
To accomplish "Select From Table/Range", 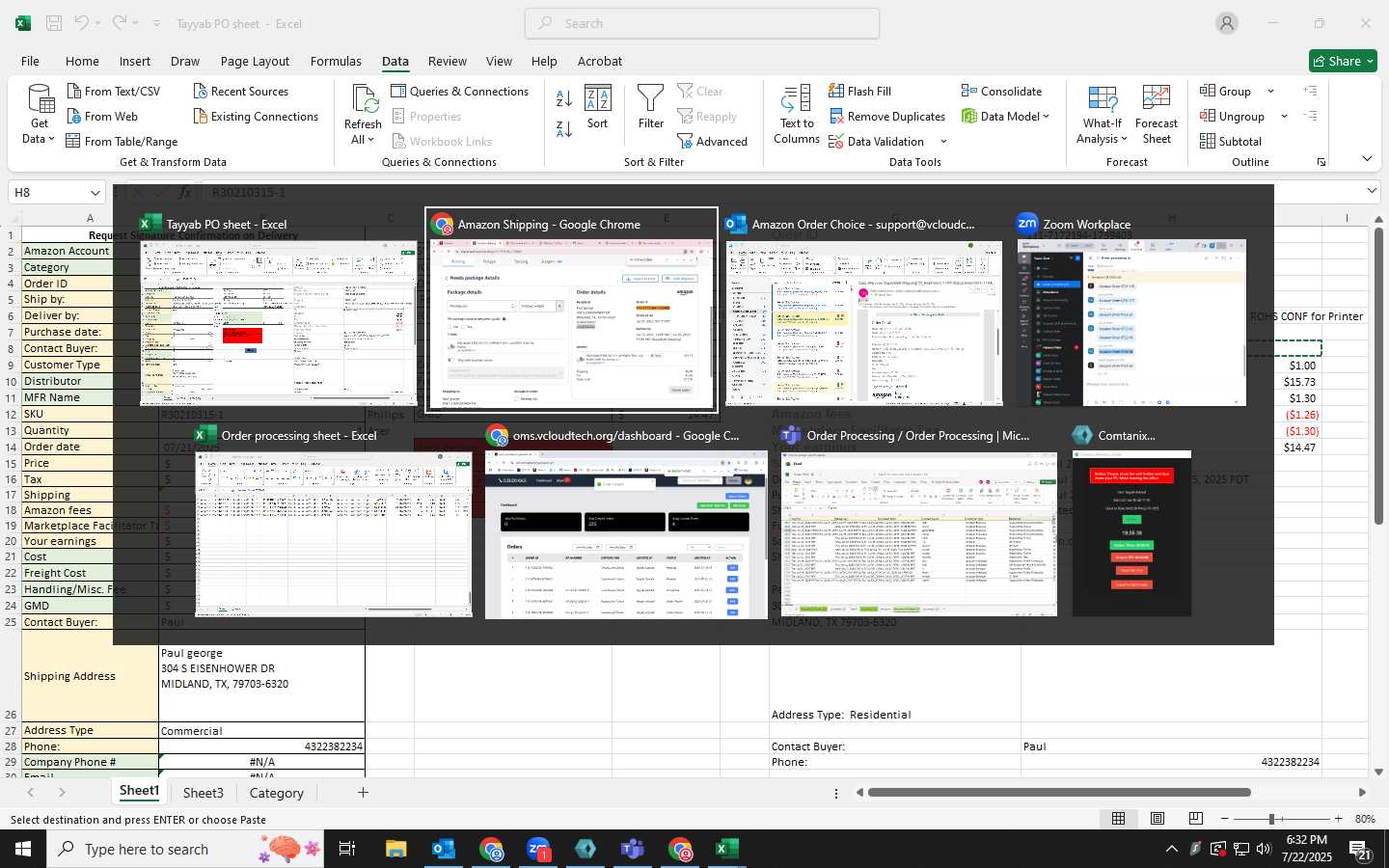I will pos(122,141).
